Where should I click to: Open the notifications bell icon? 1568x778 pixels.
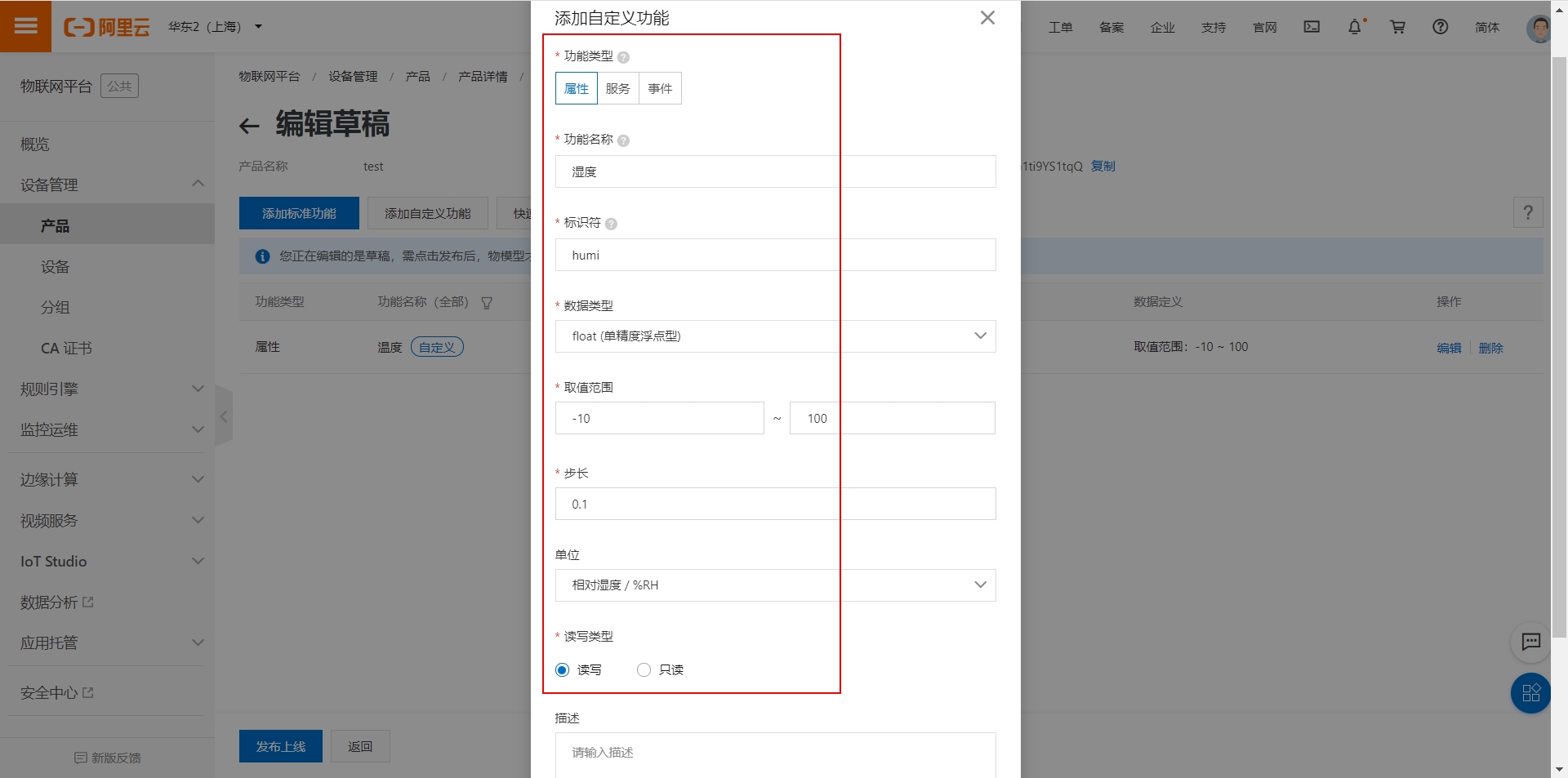(x=1356, y=26)
